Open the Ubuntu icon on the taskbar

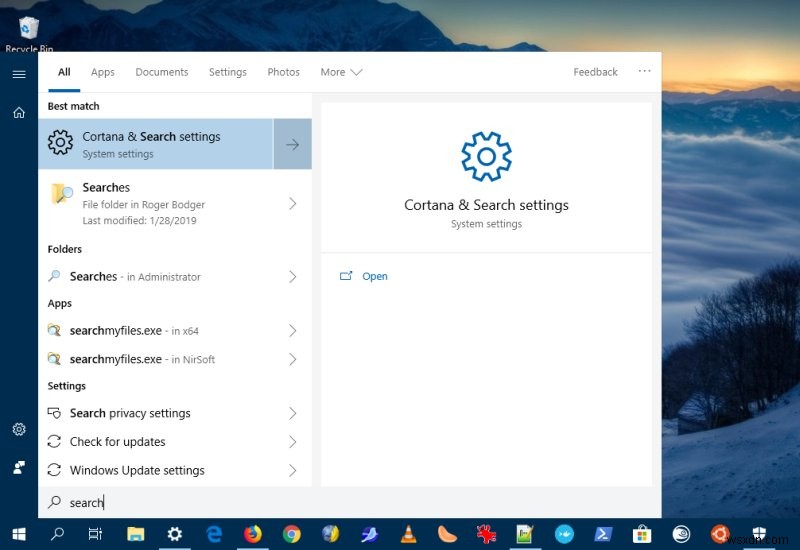720,534
